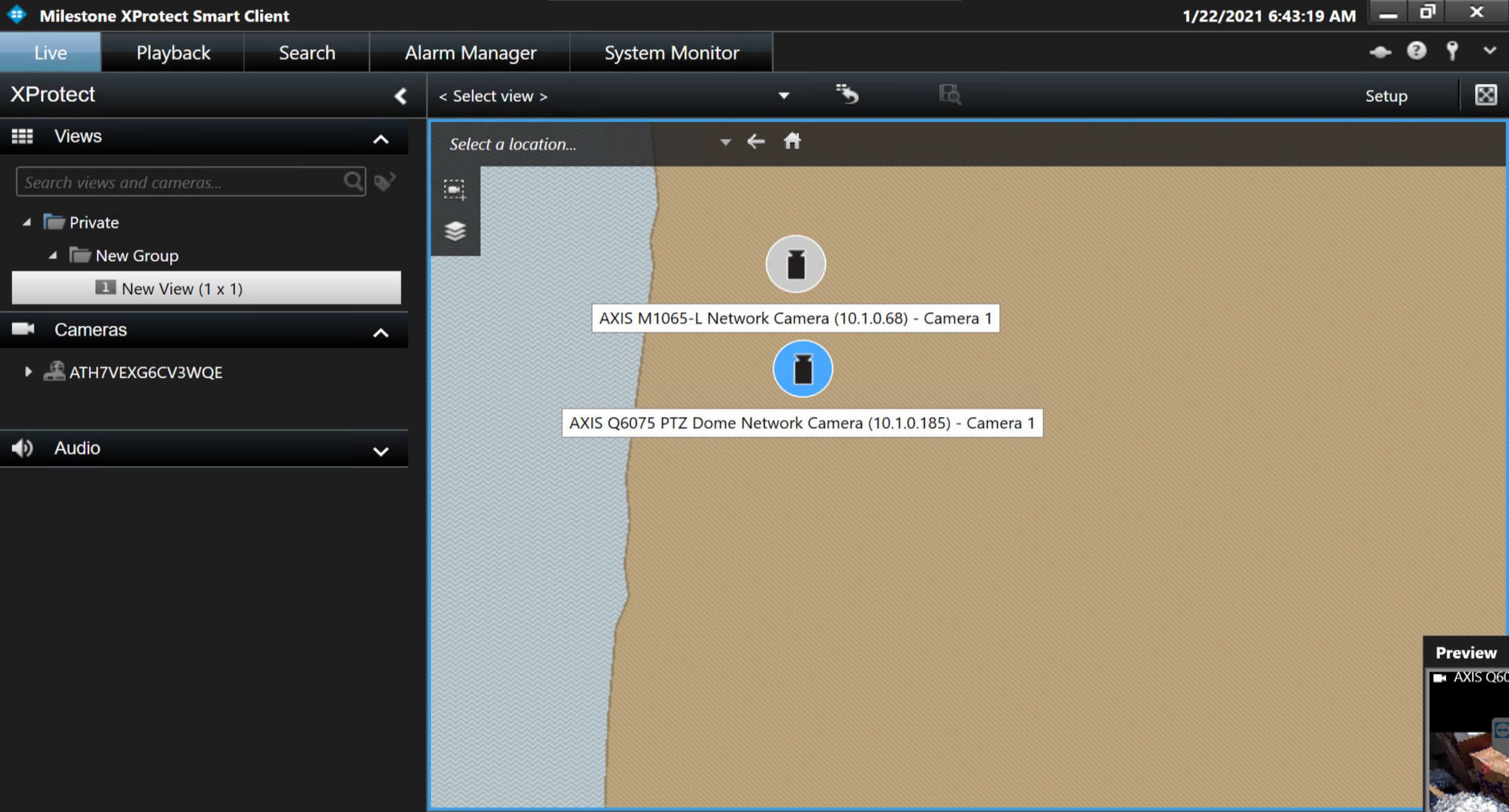This screenshot has width=1509, height=812.
Task: Open the map layers icon
Action: coord(455,231)
